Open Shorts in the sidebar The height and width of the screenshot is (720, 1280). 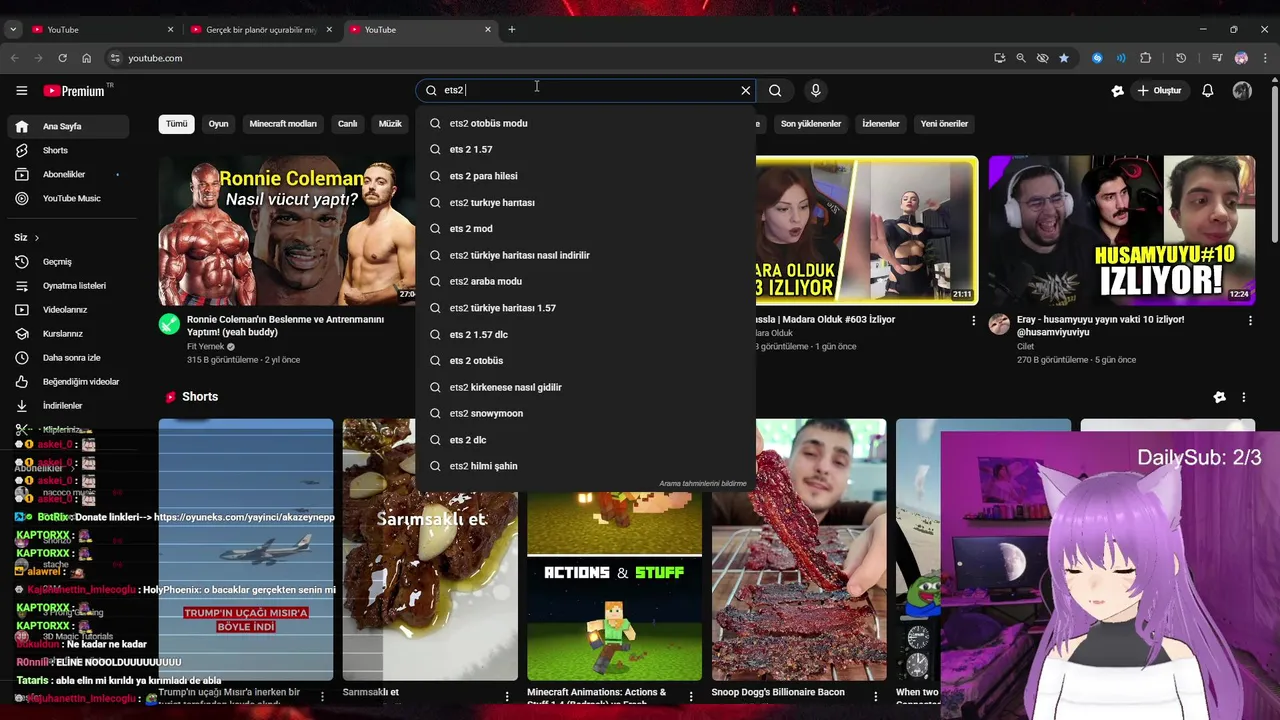(66, 150)
